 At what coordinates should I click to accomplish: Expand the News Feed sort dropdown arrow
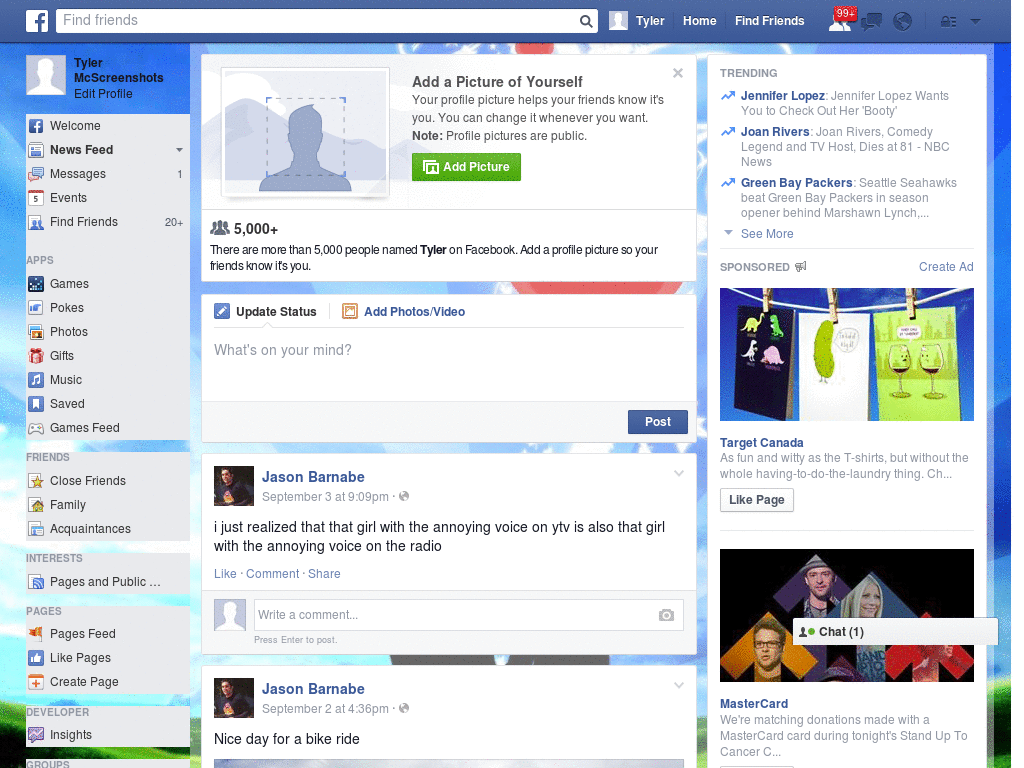click(x=179, y=150)
